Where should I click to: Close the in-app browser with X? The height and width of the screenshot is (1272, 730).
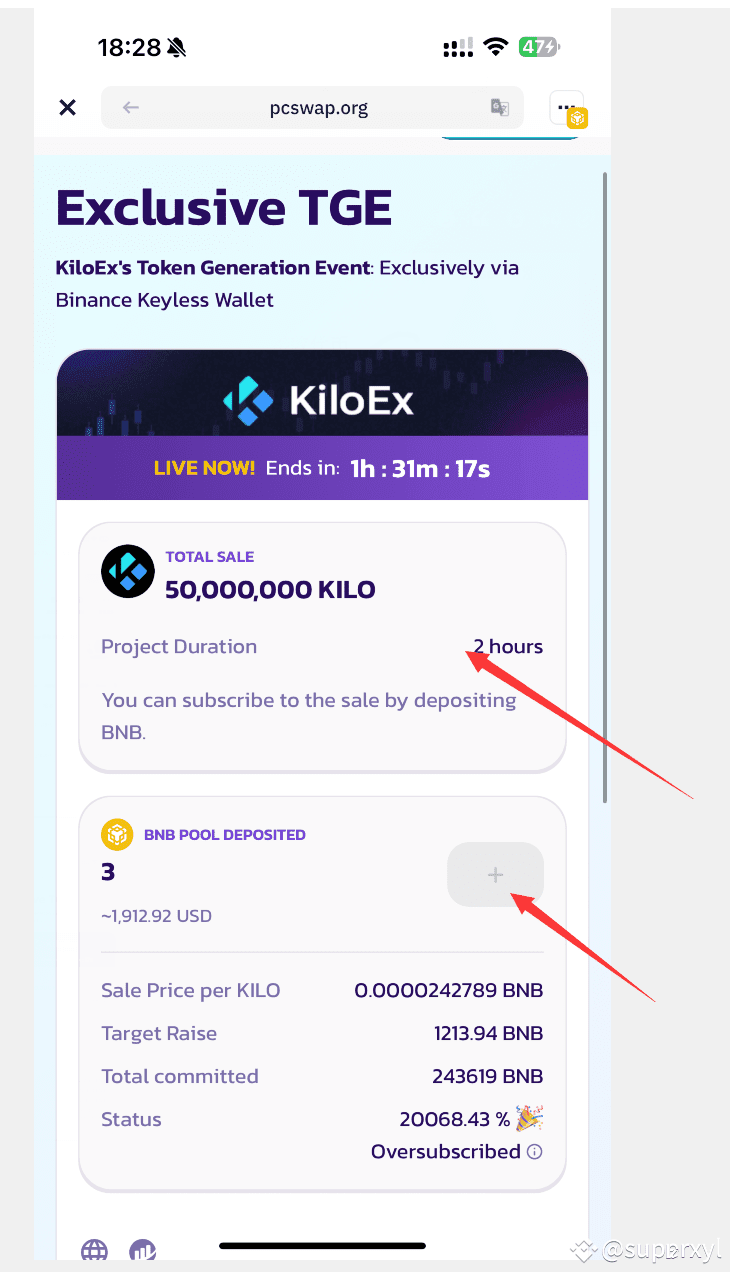67,107
